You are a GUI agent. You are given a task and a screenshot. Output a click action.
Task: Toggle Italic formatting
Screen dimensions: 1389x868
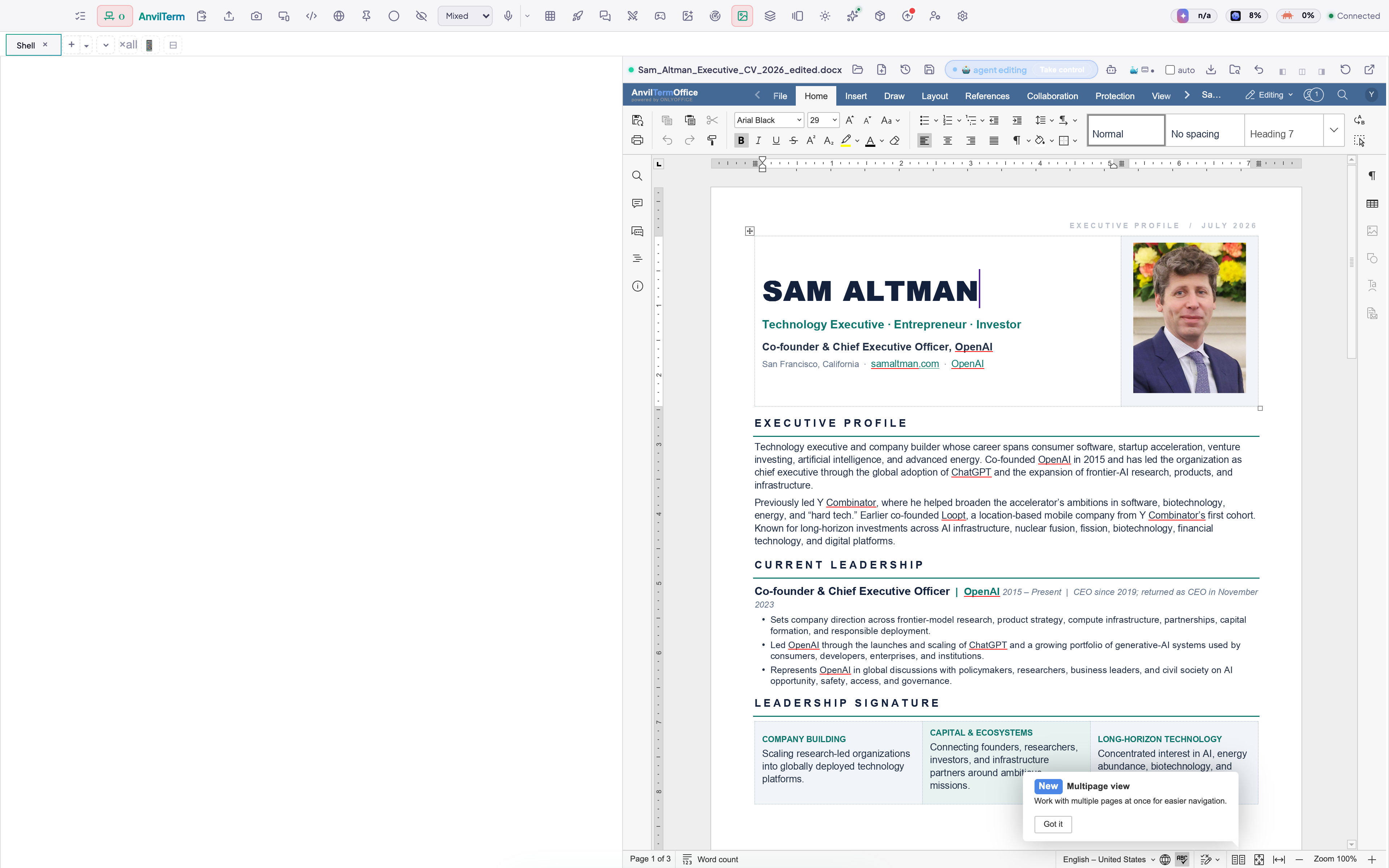coord(758,140)
